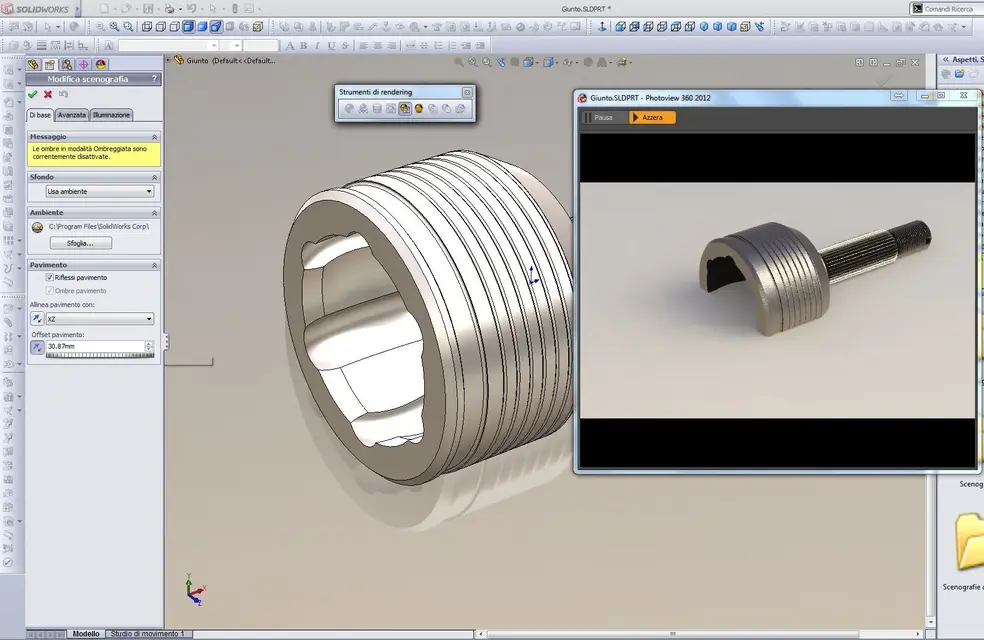
Task: Click the floor direction icon next to XZ
Action: click(37, 319)
